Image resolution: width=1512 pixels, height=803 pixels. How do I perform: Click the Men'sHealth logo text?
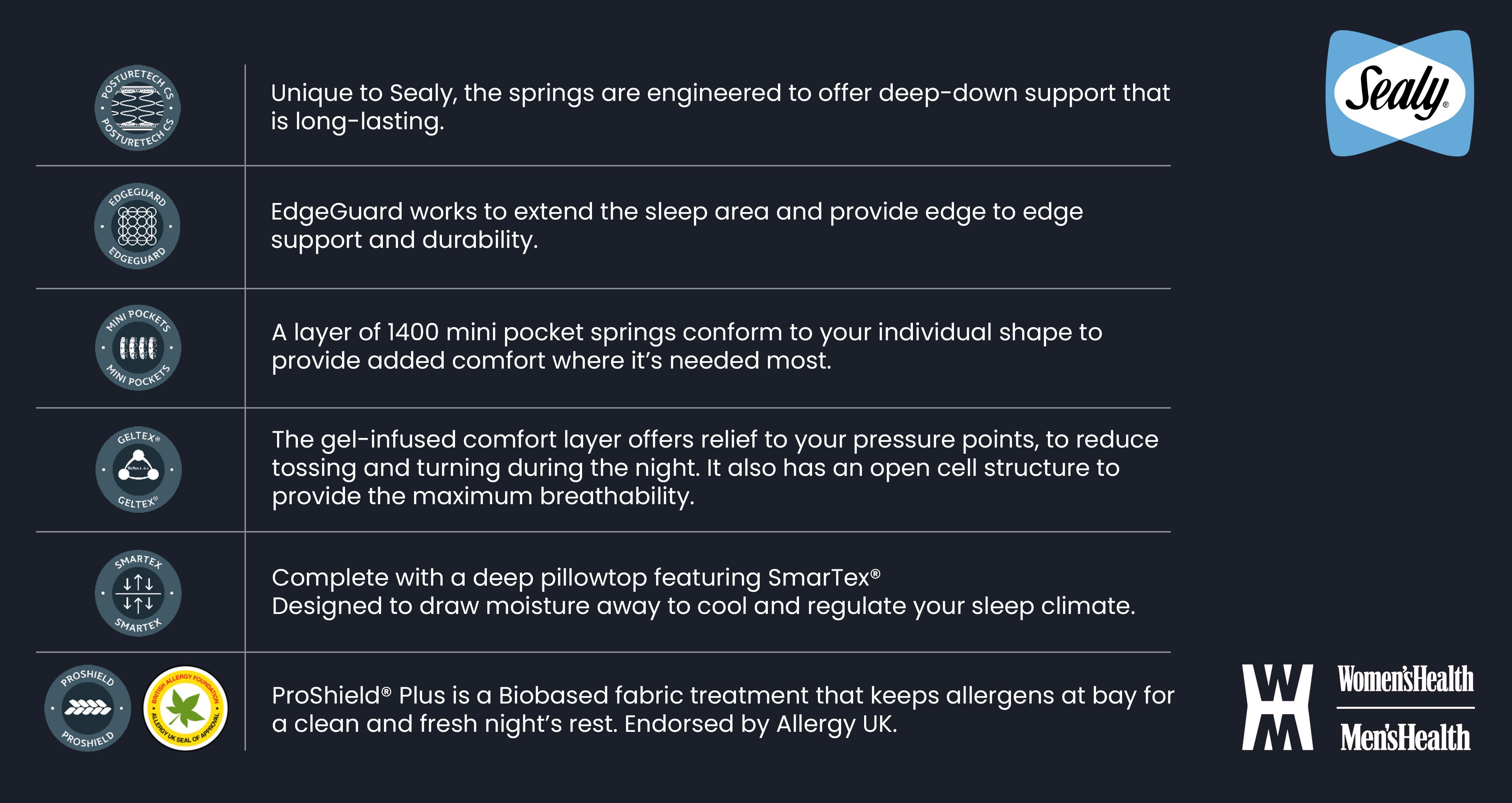click(1406, 737)
